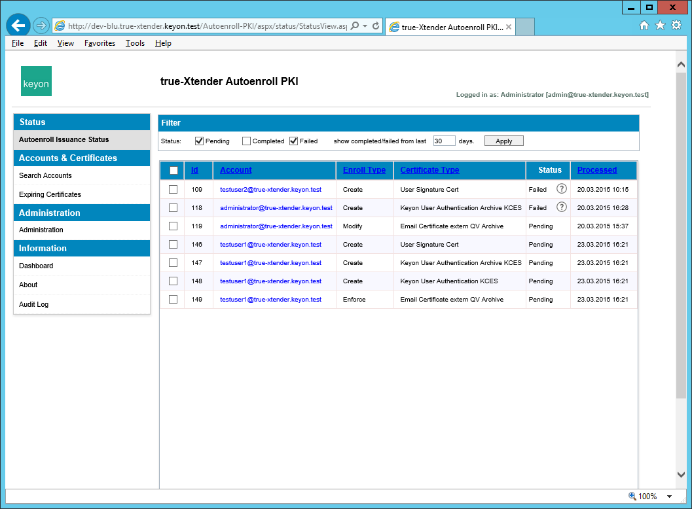Sort table by Enroll Type column
Image resolution: width=692 pixels, height=509 pixels.
364,170
